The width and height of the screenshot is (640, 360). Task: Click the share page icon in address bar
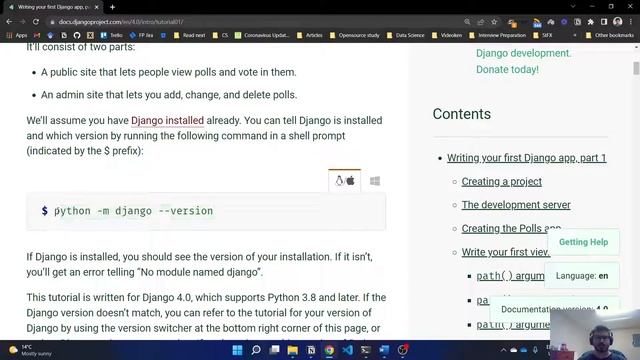[480, 22]
